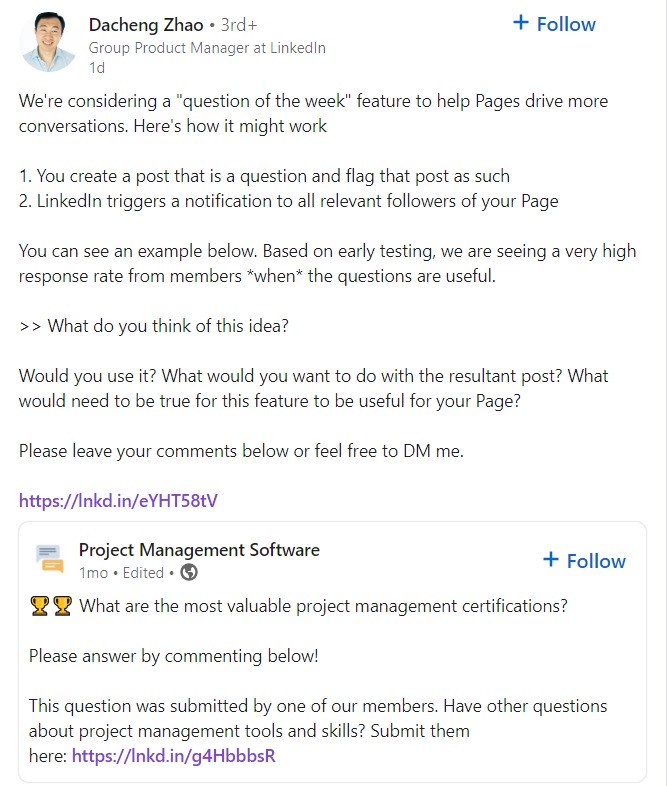Open Dacheng Zhao's profile photo
The image size is (667, 786).
(x=49, y=42)
